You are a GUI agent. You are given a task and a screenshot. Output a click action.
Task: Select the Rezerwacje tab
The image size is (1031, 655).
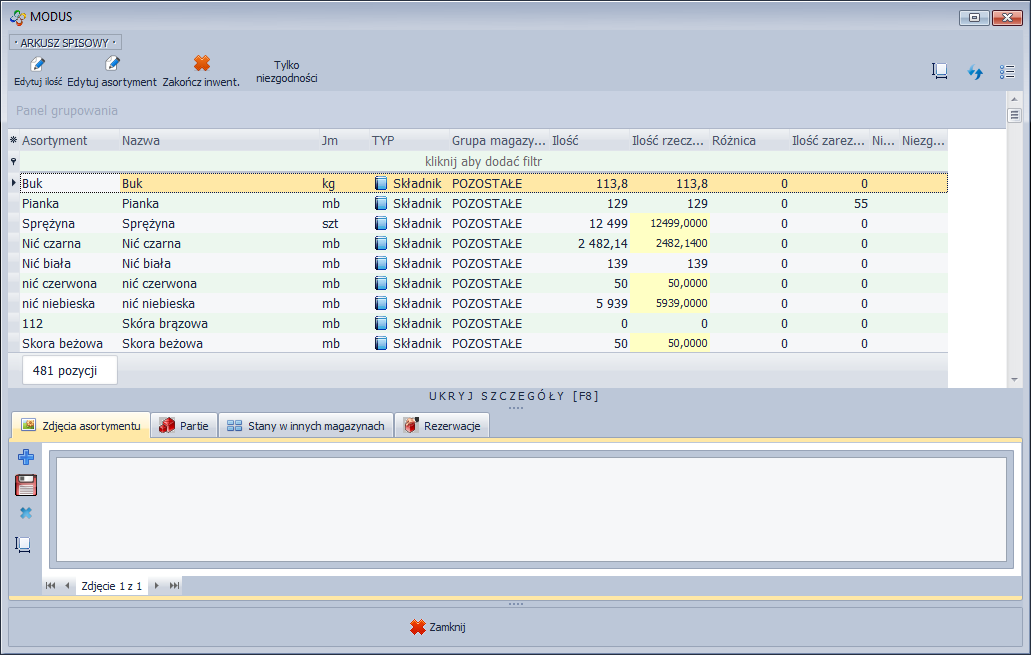click(441, 426)
